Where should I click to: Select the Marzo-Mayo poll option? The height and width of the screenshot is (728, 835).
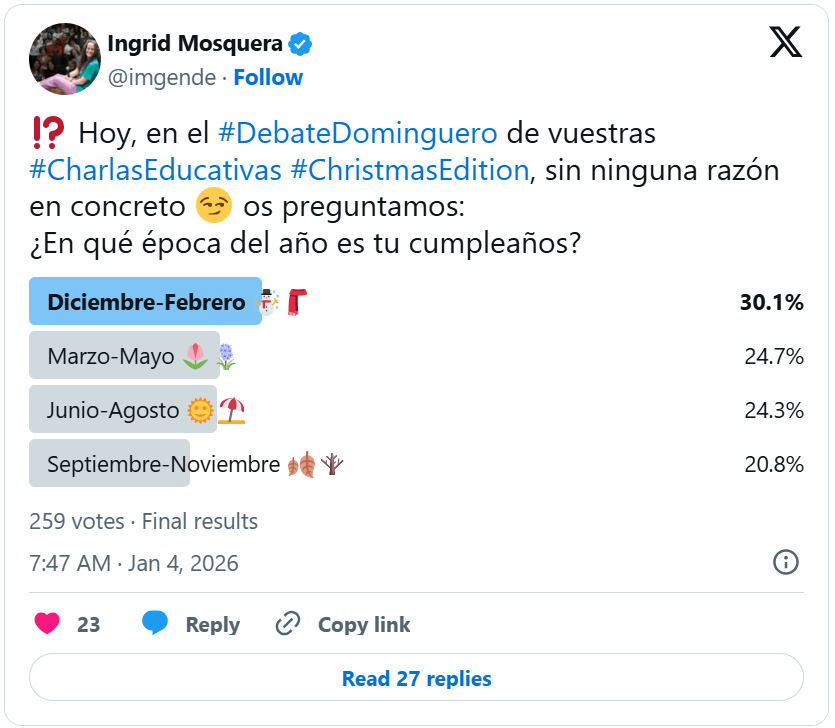(124, 356)
